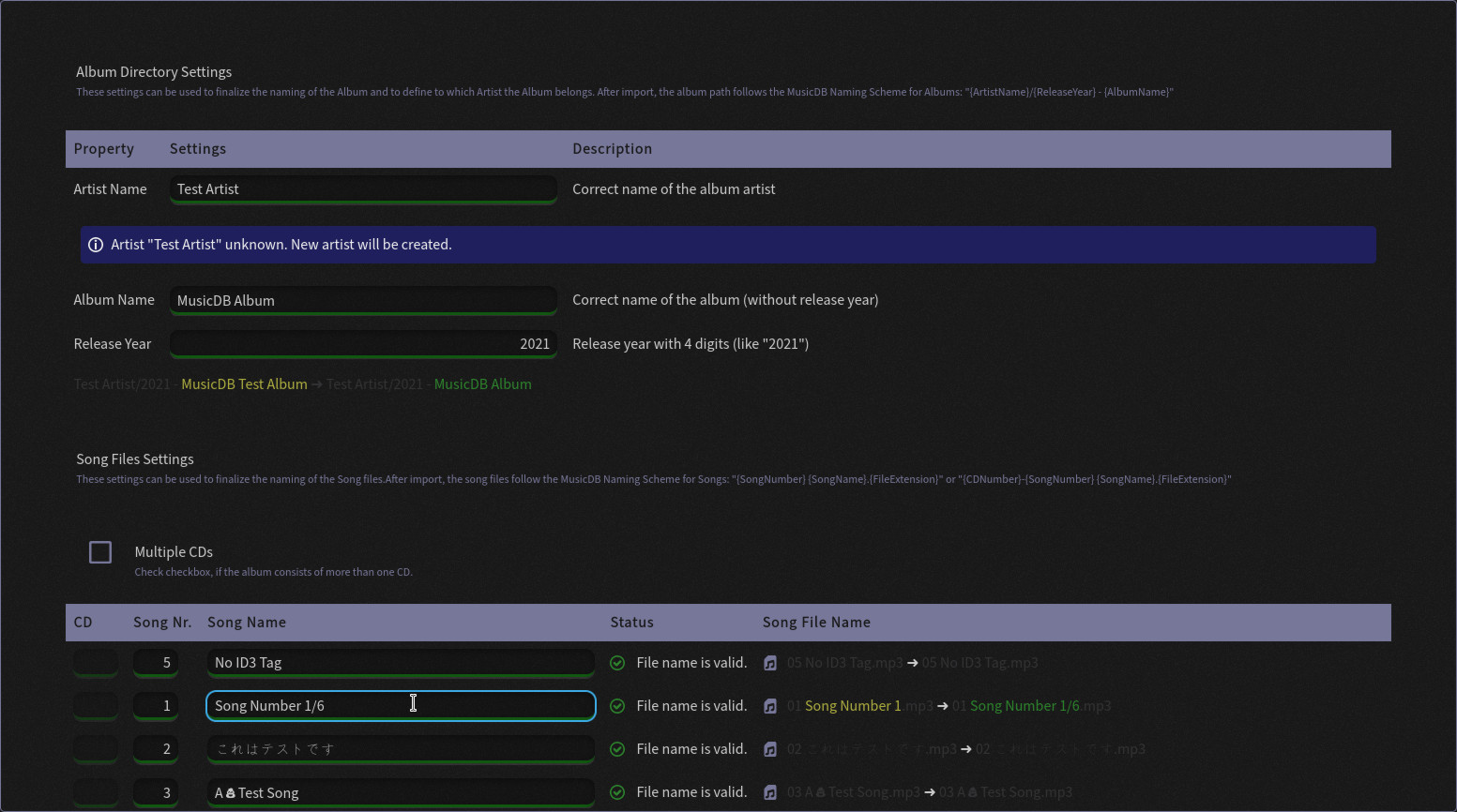Click the green status checkmark for song 2
Screen dimensions: 1457x812
(x=617, y=749)
